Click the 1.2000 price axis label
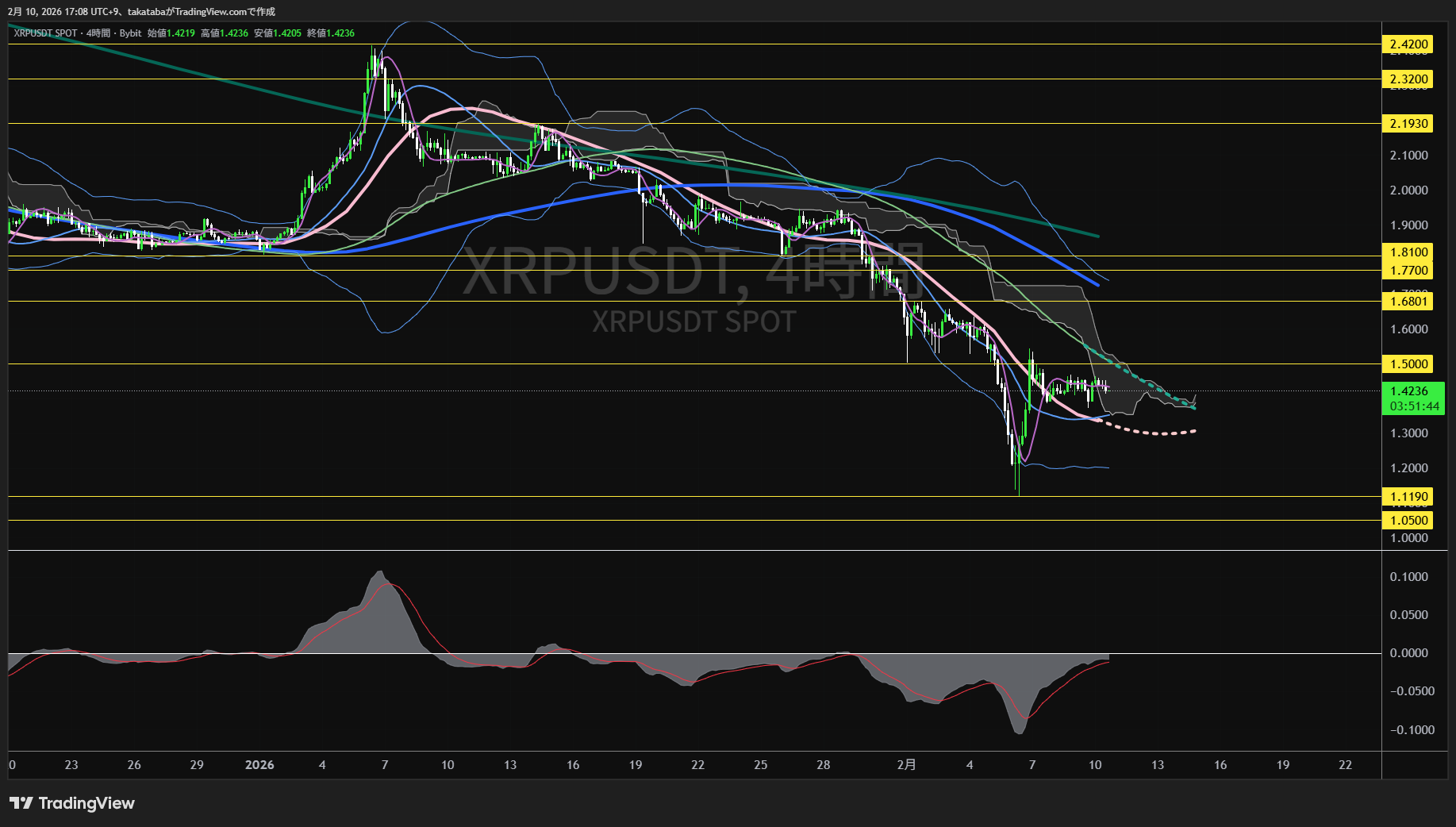This screenshot has width=1456, height=827. [1408, 468]
